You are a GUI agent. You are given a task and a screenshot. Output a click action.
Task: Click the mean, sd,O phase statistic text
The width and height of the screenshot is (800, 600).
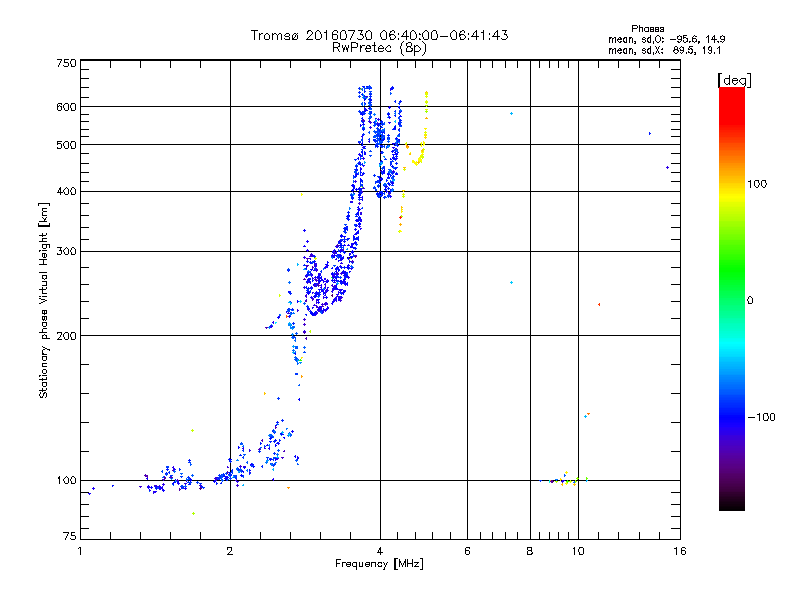[666, 39]
